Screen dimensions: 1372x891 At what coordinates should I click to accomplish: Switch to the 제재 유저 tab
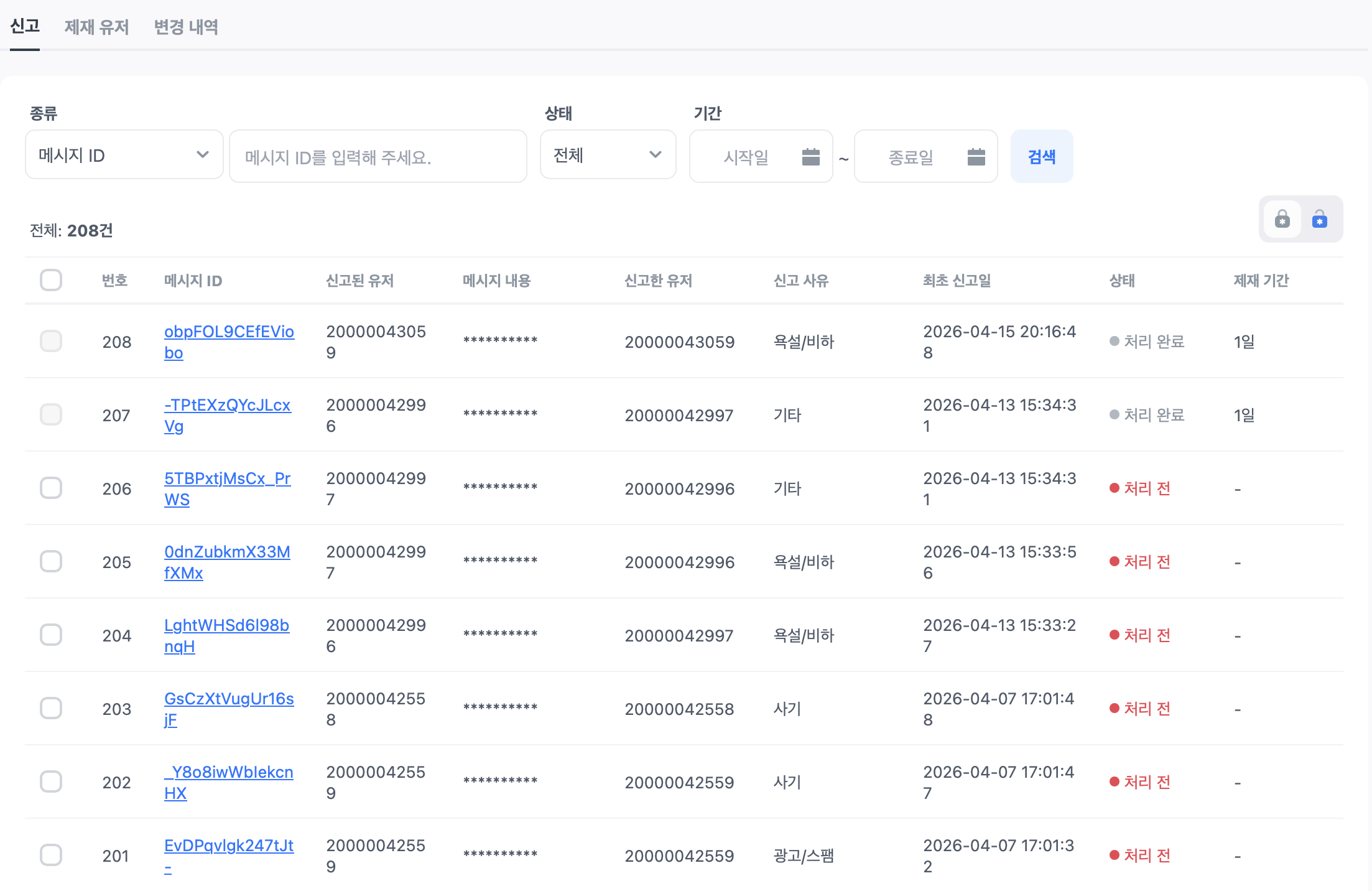click(x=96, y=27)
